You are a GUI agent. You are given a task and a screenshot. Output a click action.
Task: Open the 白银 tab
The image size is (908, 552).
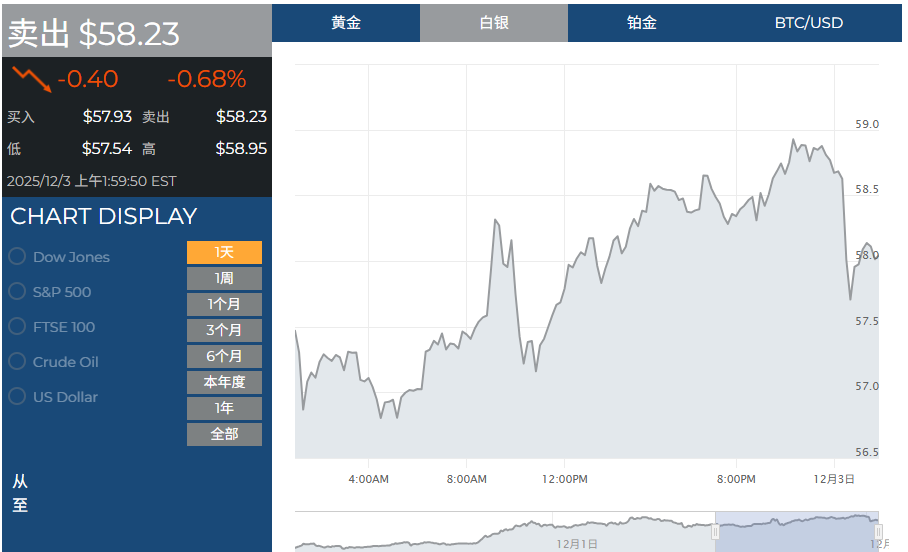494,23
